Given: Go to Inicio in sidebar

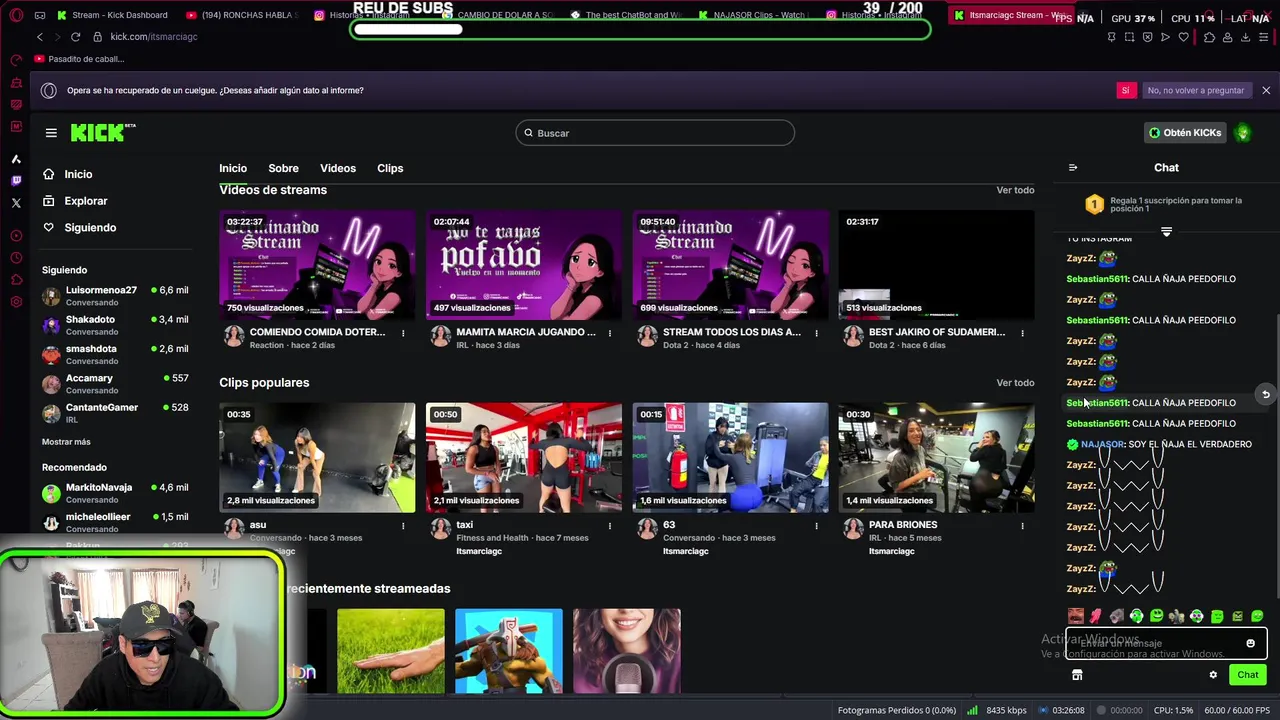Looking at the screenshot, I should (67, 174).
